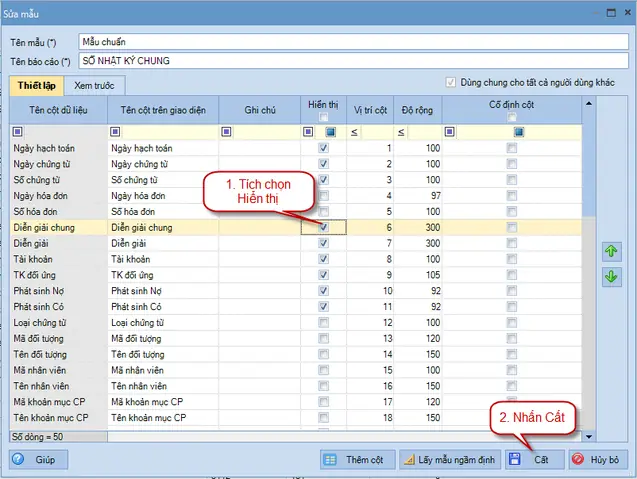Click the Tên cột trên giao diện column header
Image resolution: width=637 pixels, height=479 pixels.
[x=163, y=110]
